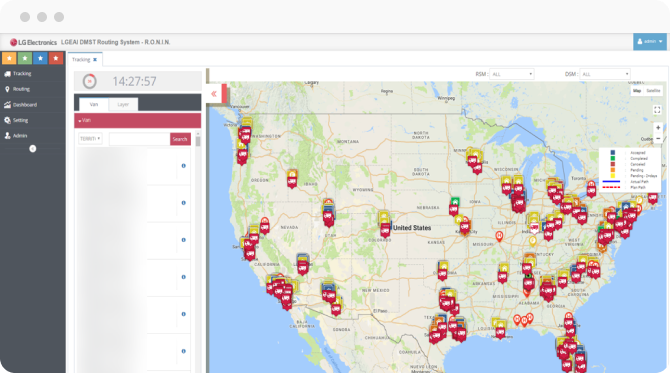Click the orange star shortcut icon
Screen dimensions: 670x373
(9, 58)
